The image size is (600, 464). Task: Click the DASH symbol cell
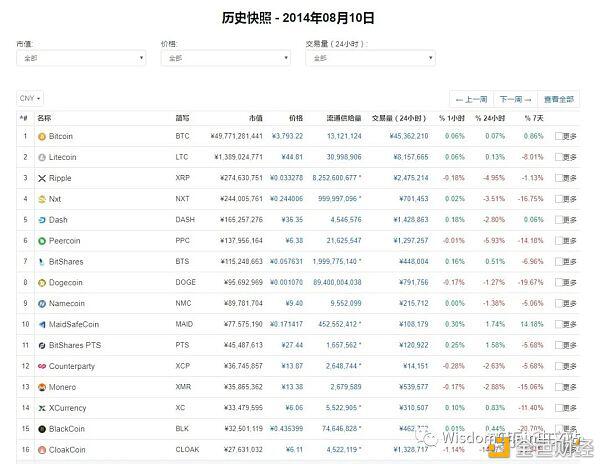(x=185, y=220)
